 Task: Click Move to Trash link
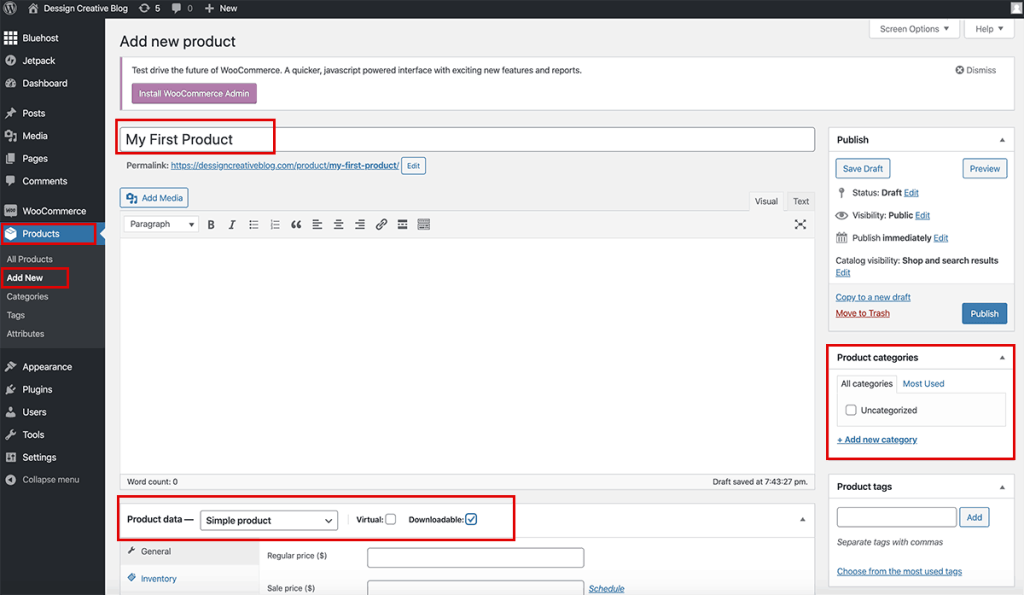[x=862, y=314]
